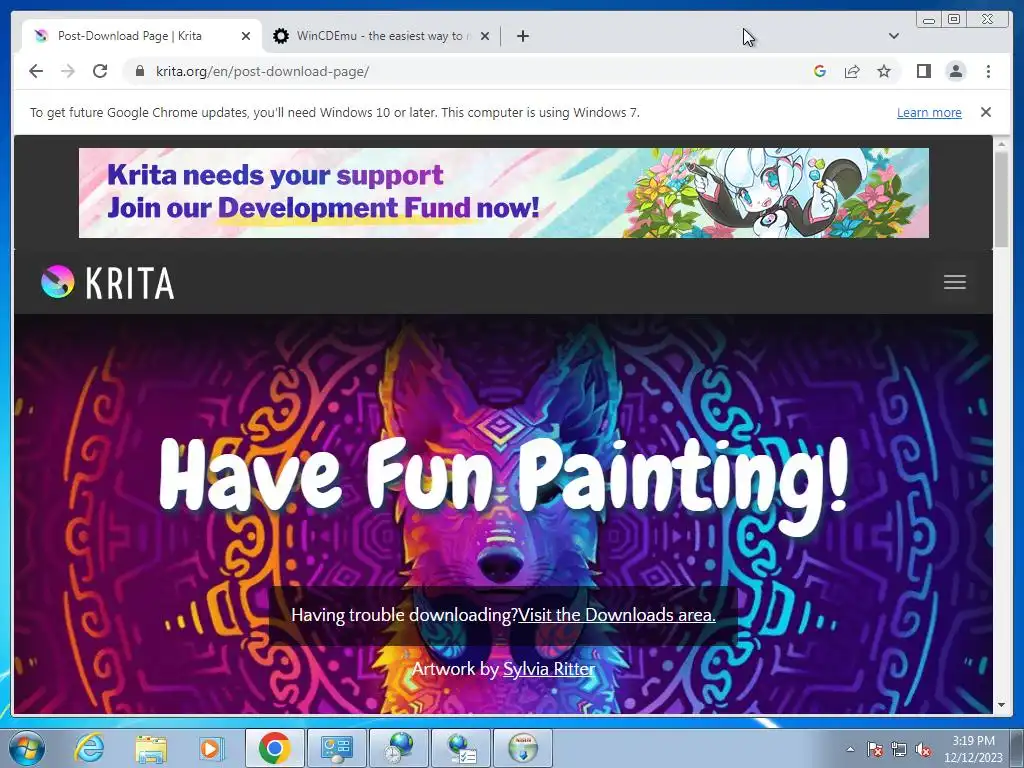Viewport: 1024px width, 768px height.
Task: Go back to the previous page
Action: pyautogui.click(x=36, y=71)
